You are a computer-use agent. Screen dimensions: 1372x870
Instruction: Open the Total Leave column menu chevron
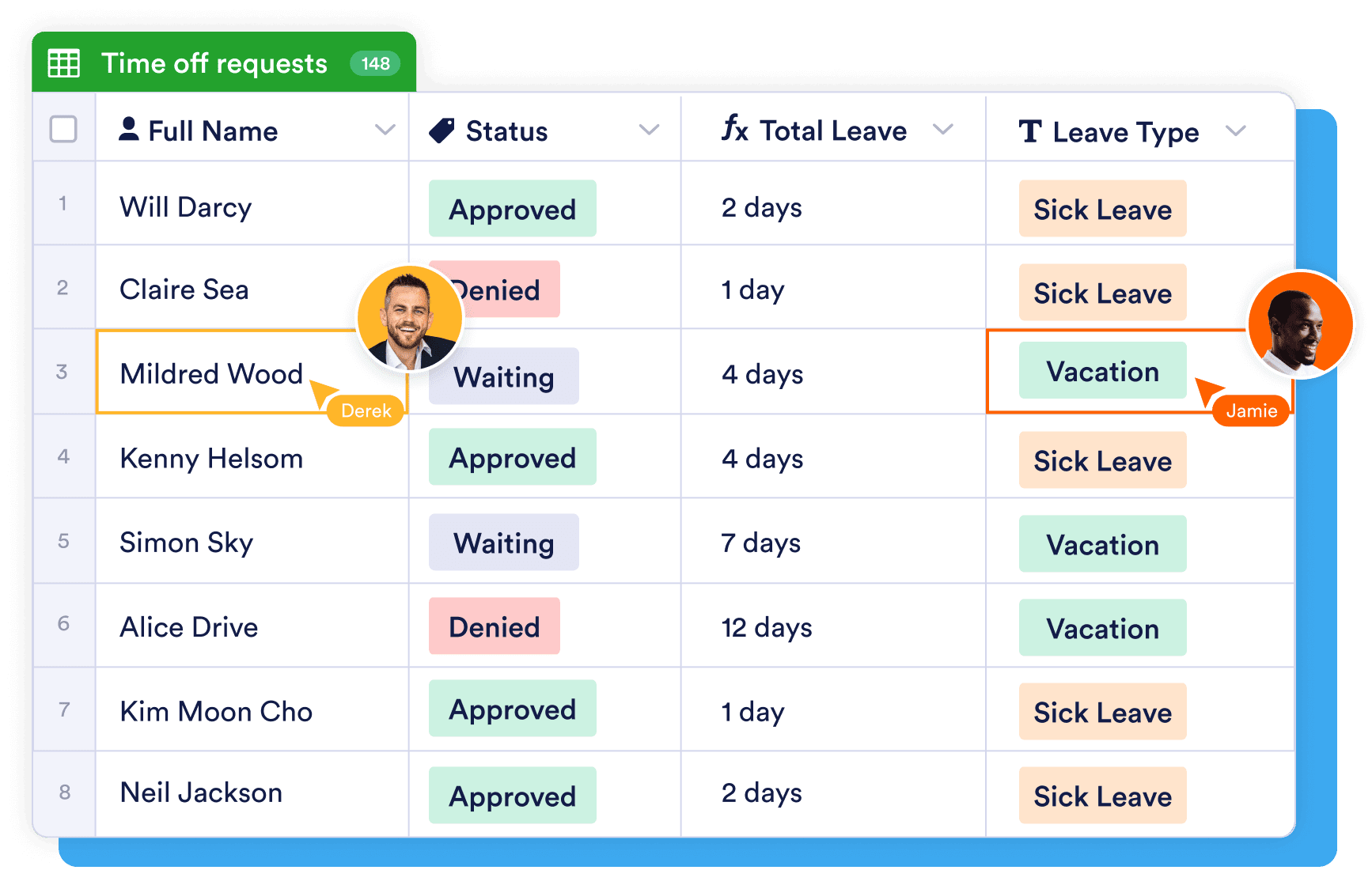[942, 129]
